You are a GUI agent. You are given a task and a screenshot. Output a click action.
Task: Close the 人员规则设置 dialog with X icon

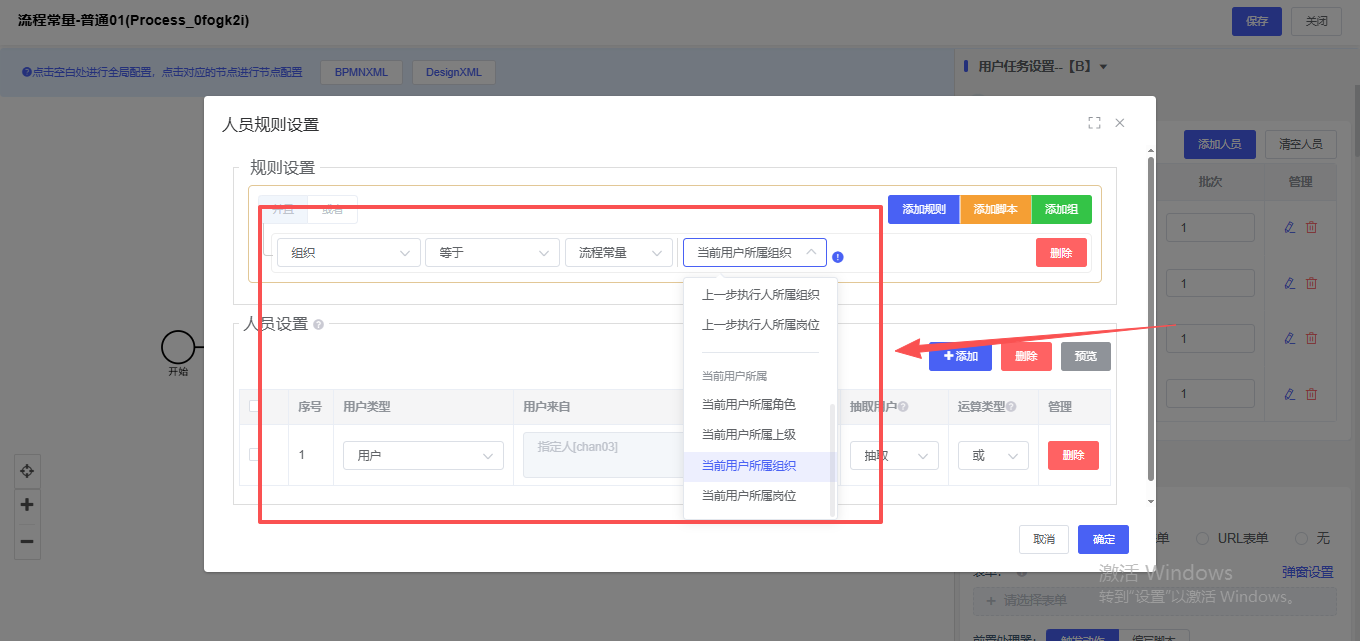click(1120, 123)
